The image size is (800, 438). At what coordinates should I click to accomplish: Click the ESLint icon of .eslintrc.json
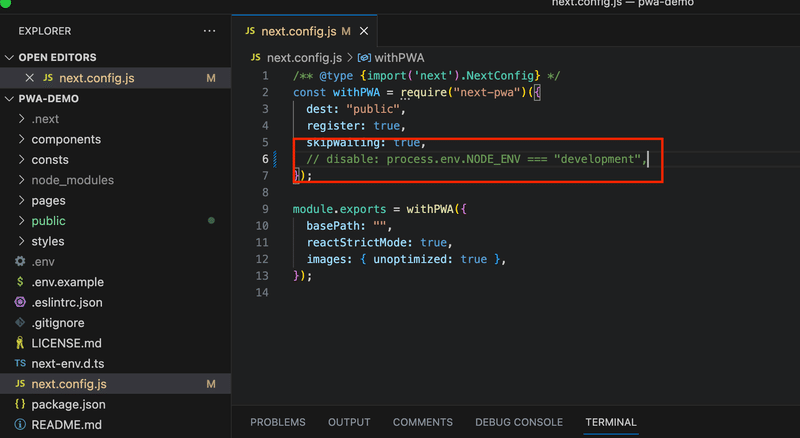click(x=20, y=302)
